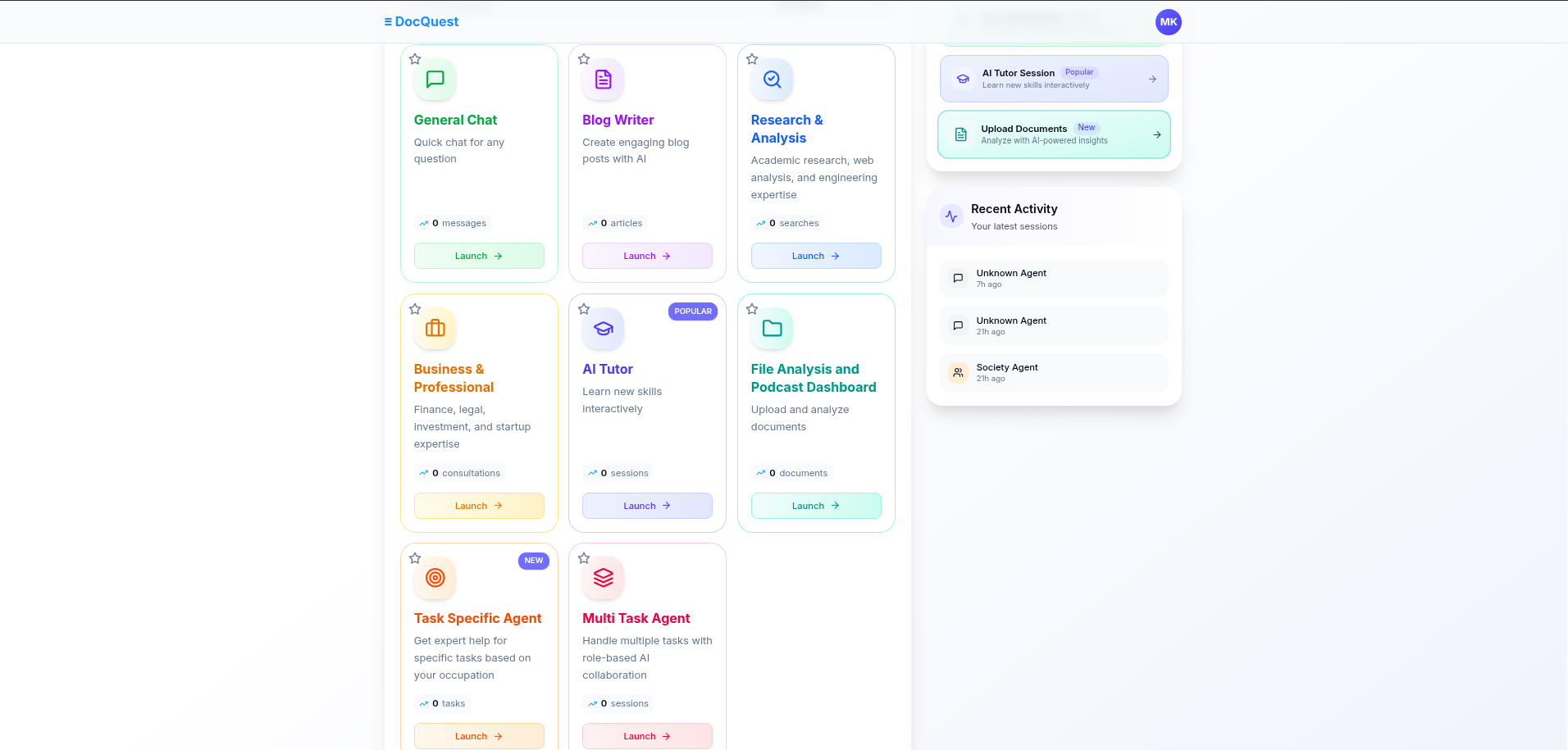The width and height of the screenshot is (1568, 750).
Task: Click the Multi Task Agent layers icon
Action: click(603, 578)
